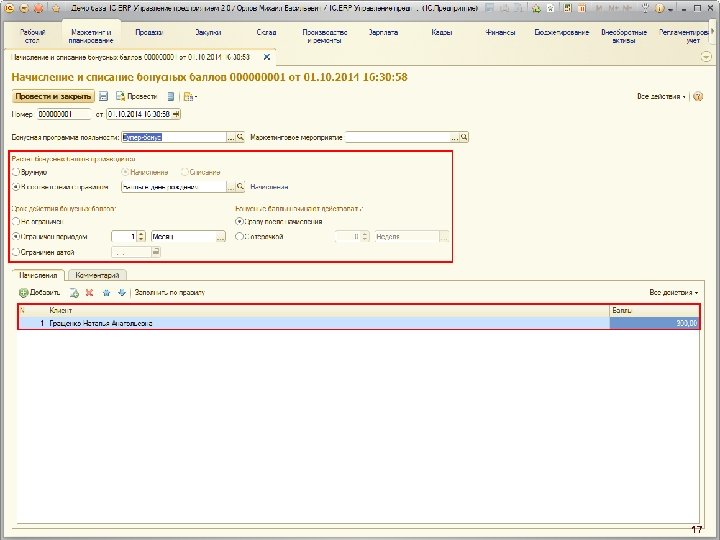Click the copy row icon in table toolbar
720x540 pixels.
(x=74, y=292)
